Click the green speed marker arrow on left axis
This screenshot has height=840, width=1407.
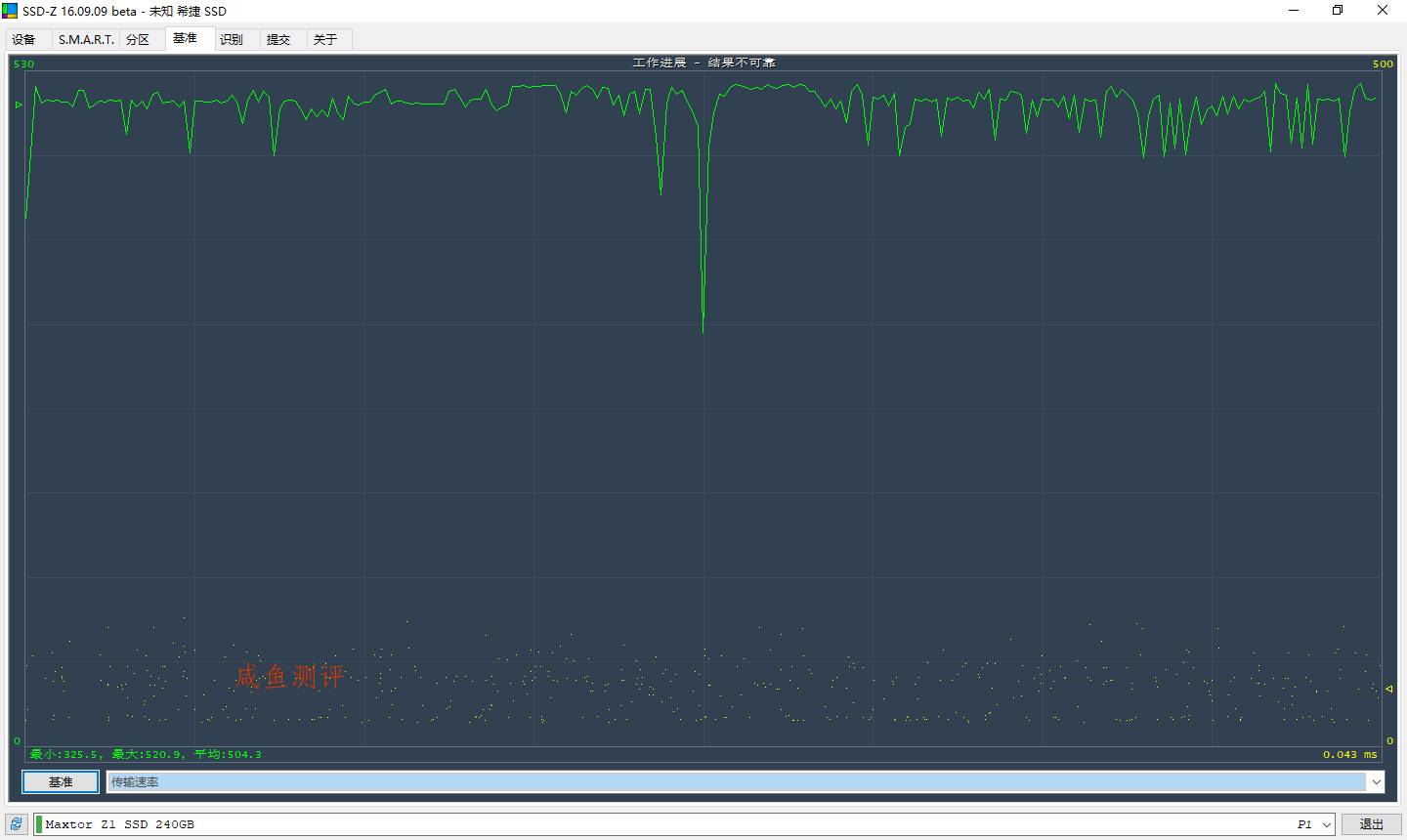(x=19, y=105)
